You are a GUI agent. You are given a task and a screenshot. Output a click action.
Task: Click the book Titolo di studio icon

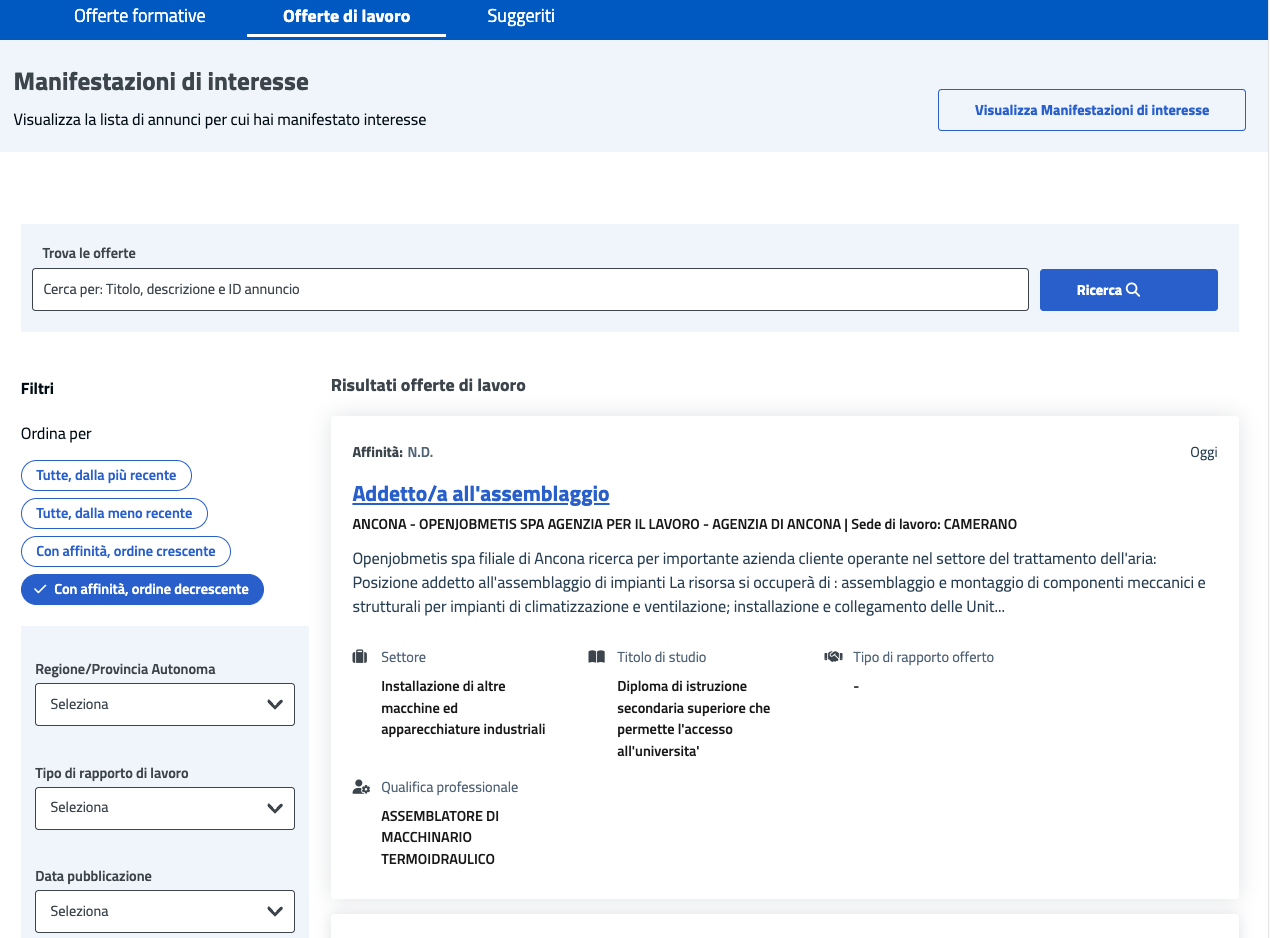tap(597, 657)
